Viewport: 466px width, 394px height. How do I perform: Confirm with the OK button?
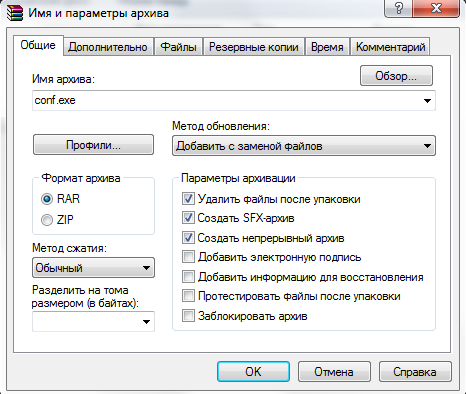coord(253,371)
